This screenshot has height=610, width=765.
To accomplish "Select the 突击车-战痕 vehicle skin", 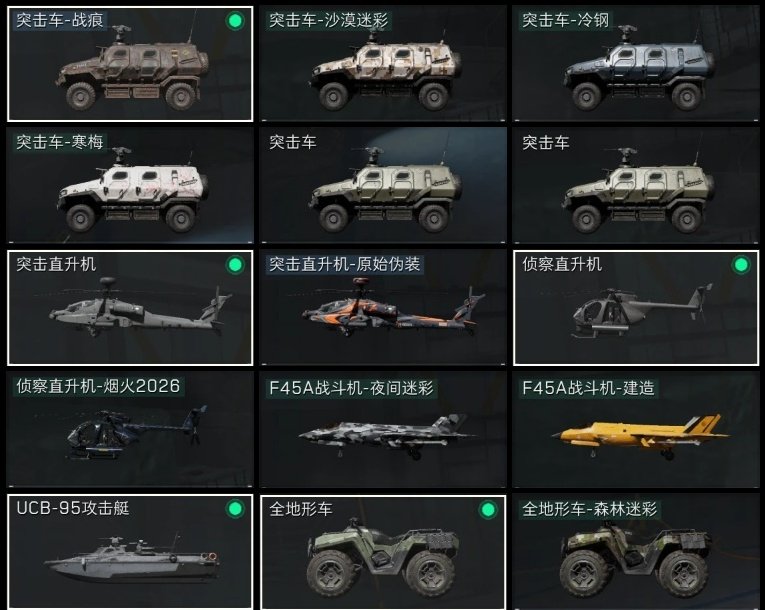I will click(x=130, y=63).
